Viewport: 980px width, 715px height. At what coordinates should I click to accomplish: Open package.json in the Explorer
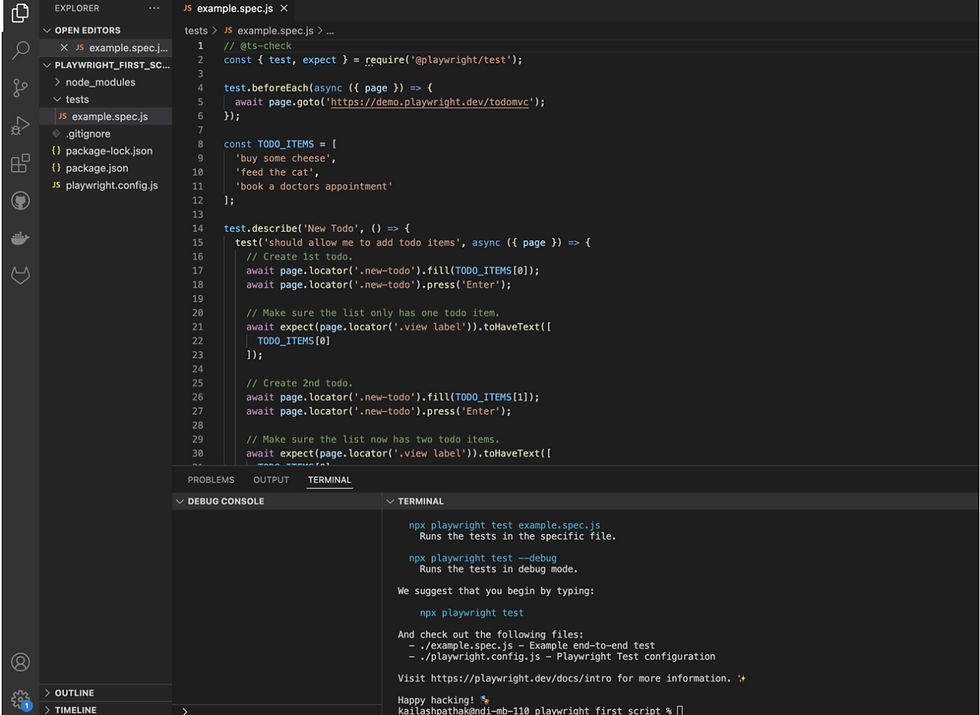click(97, 168)
